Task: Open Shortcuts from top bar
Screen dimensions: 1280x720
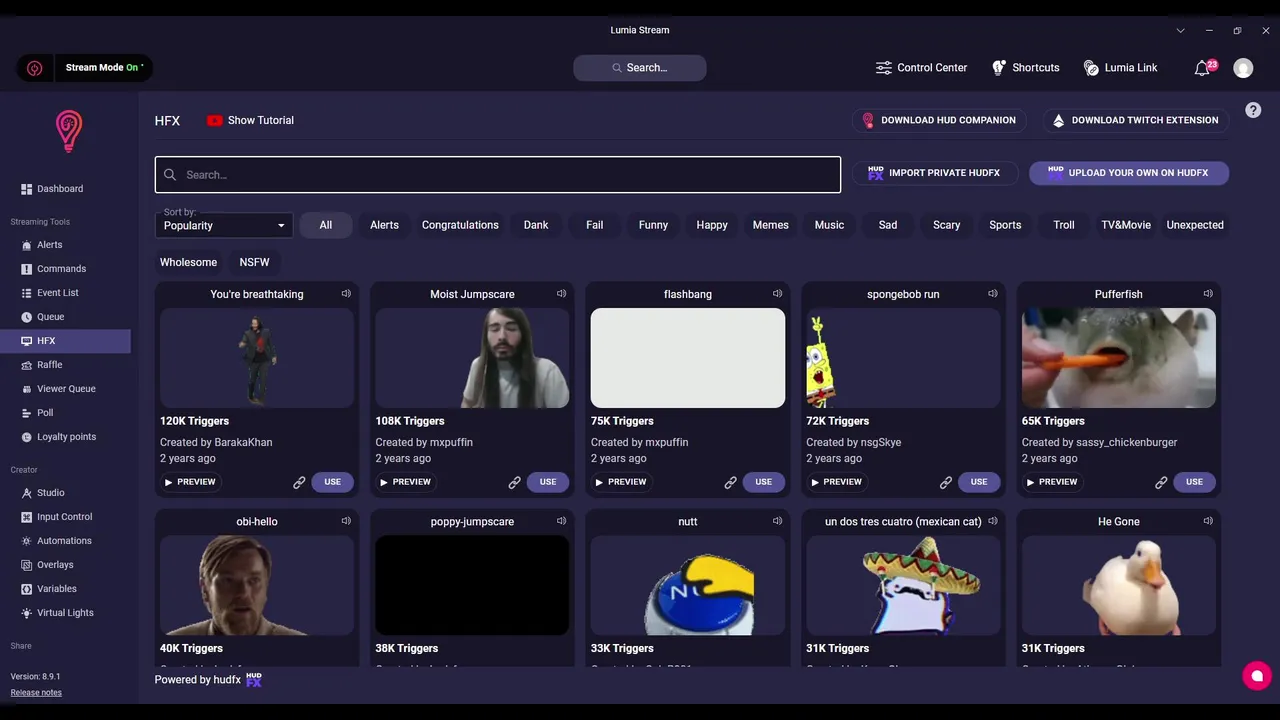Action: click(1025, 68)
